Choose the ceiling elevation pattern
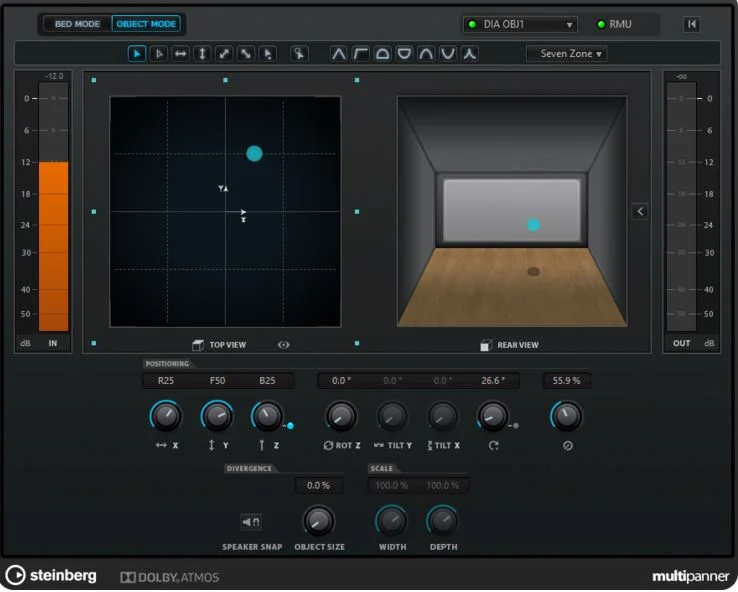738x592 pixels. (x=361, y=54)
